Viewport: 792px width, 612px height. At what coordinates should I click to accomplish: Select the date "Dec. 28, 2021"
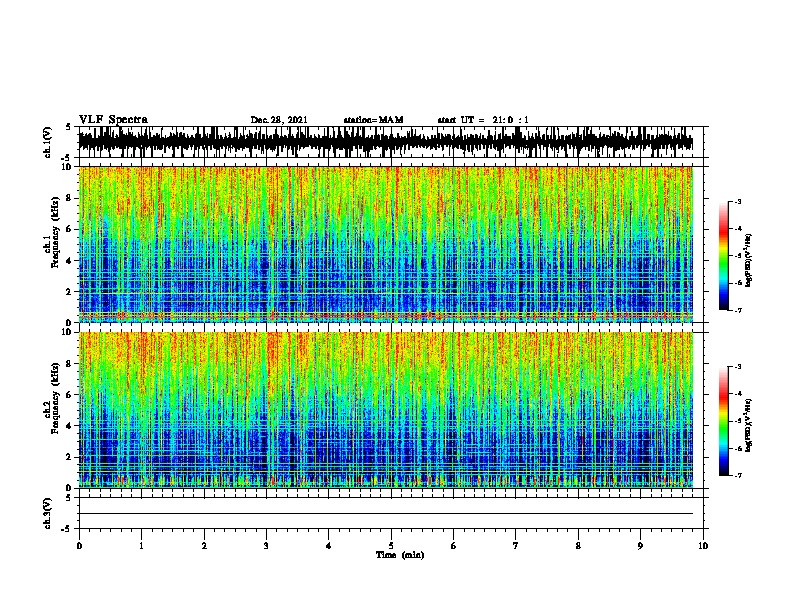279,120
